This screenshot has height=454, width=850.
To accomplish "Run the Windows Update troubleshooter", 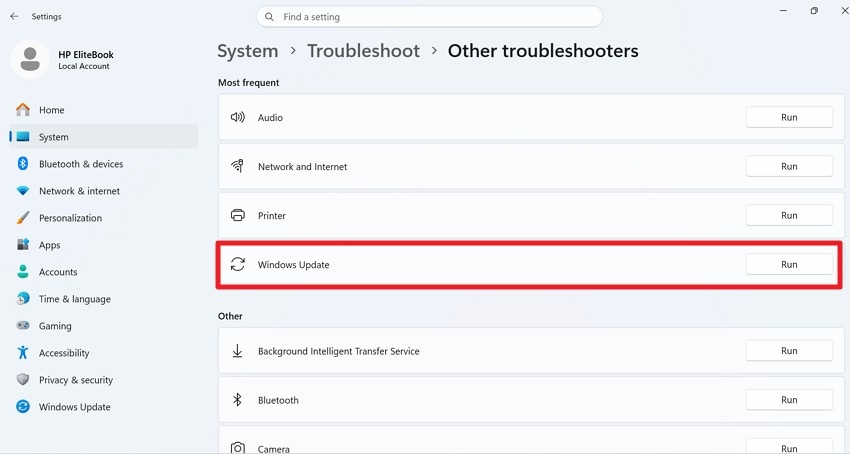I will [x=789, y=264].
